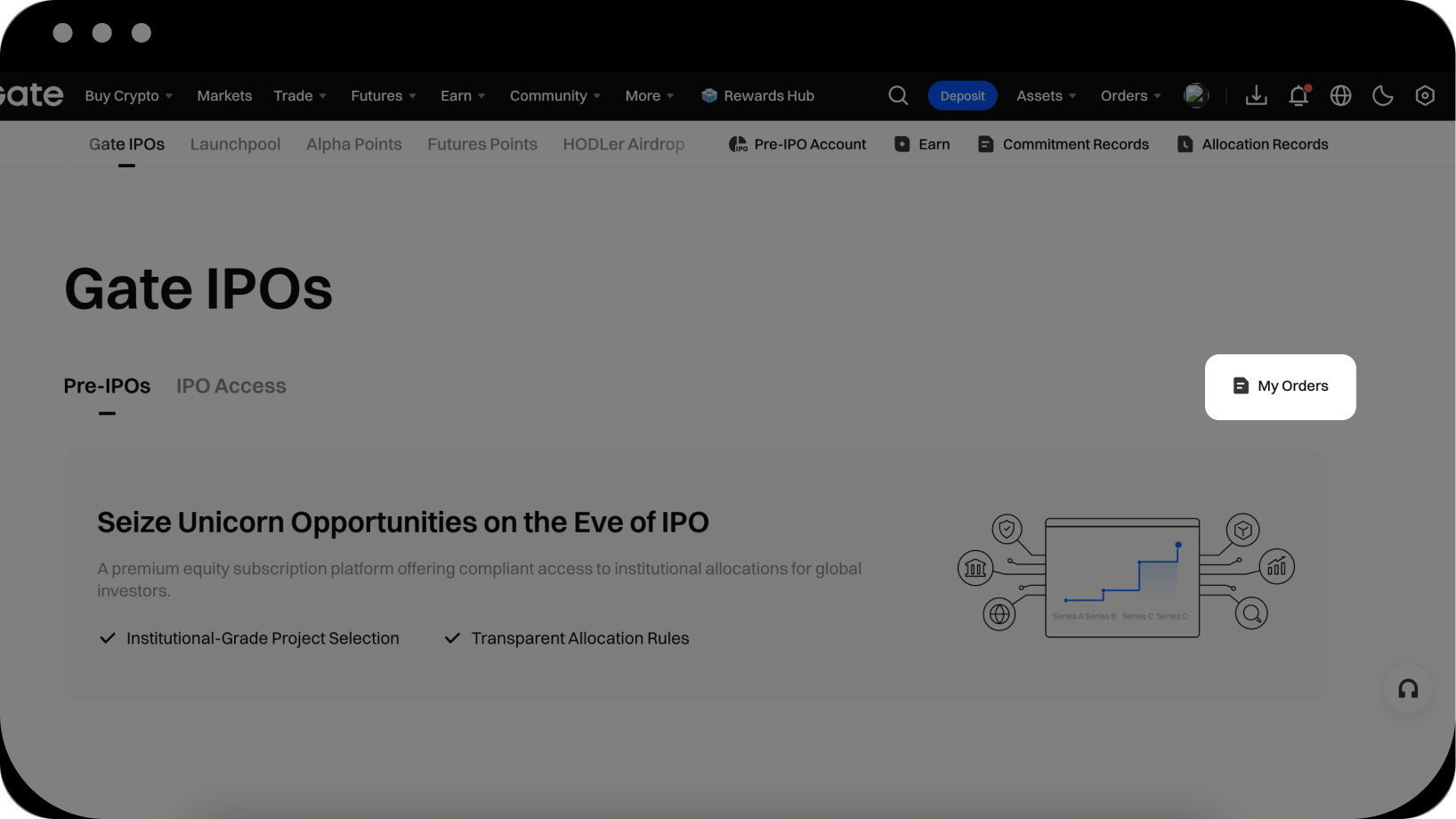Switch to the Alpha Points tab
The height and width of the screenshot is (819, 1456).
click(x=354, y=144)
